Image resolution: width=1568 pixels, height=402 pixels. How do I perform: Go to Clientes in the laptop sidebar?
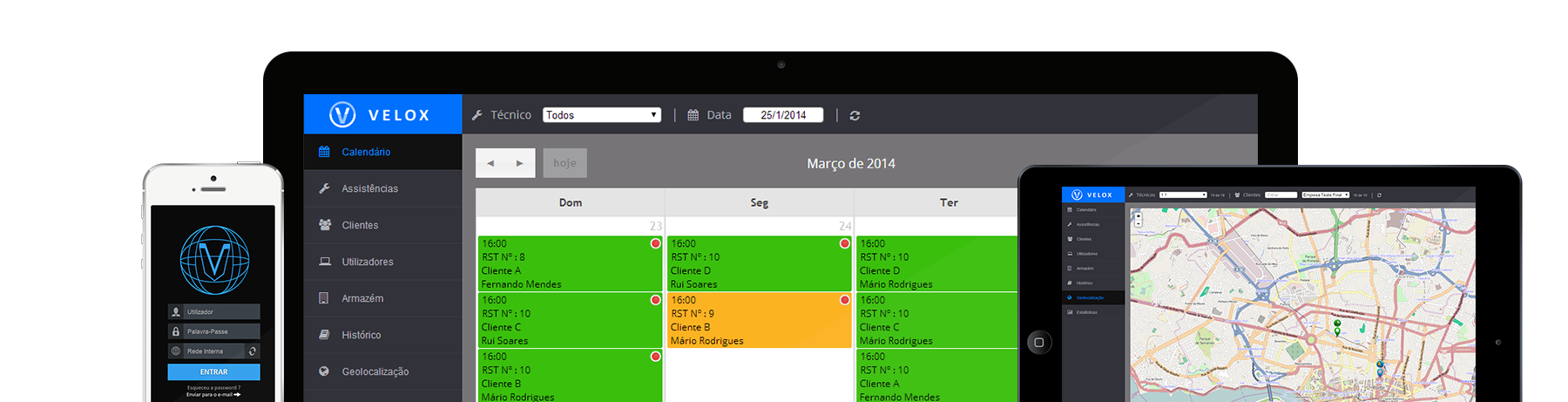point(383,225)
